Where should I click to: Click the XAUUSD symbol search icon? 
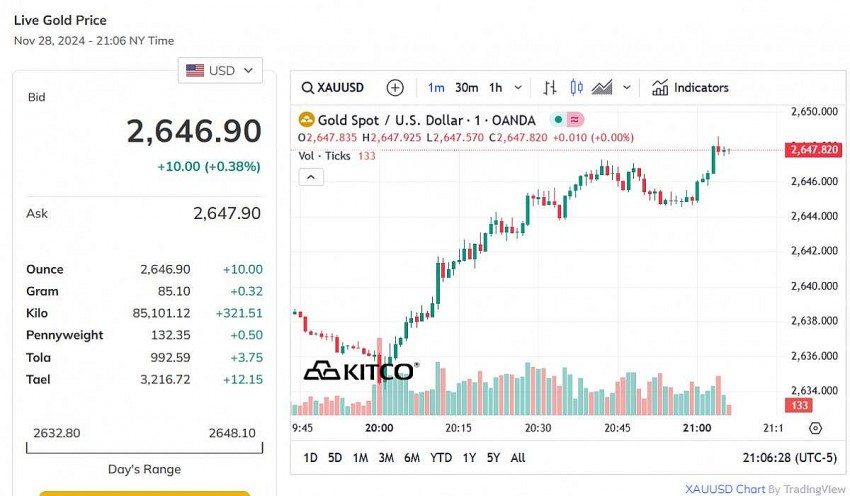tap(308, 88)
